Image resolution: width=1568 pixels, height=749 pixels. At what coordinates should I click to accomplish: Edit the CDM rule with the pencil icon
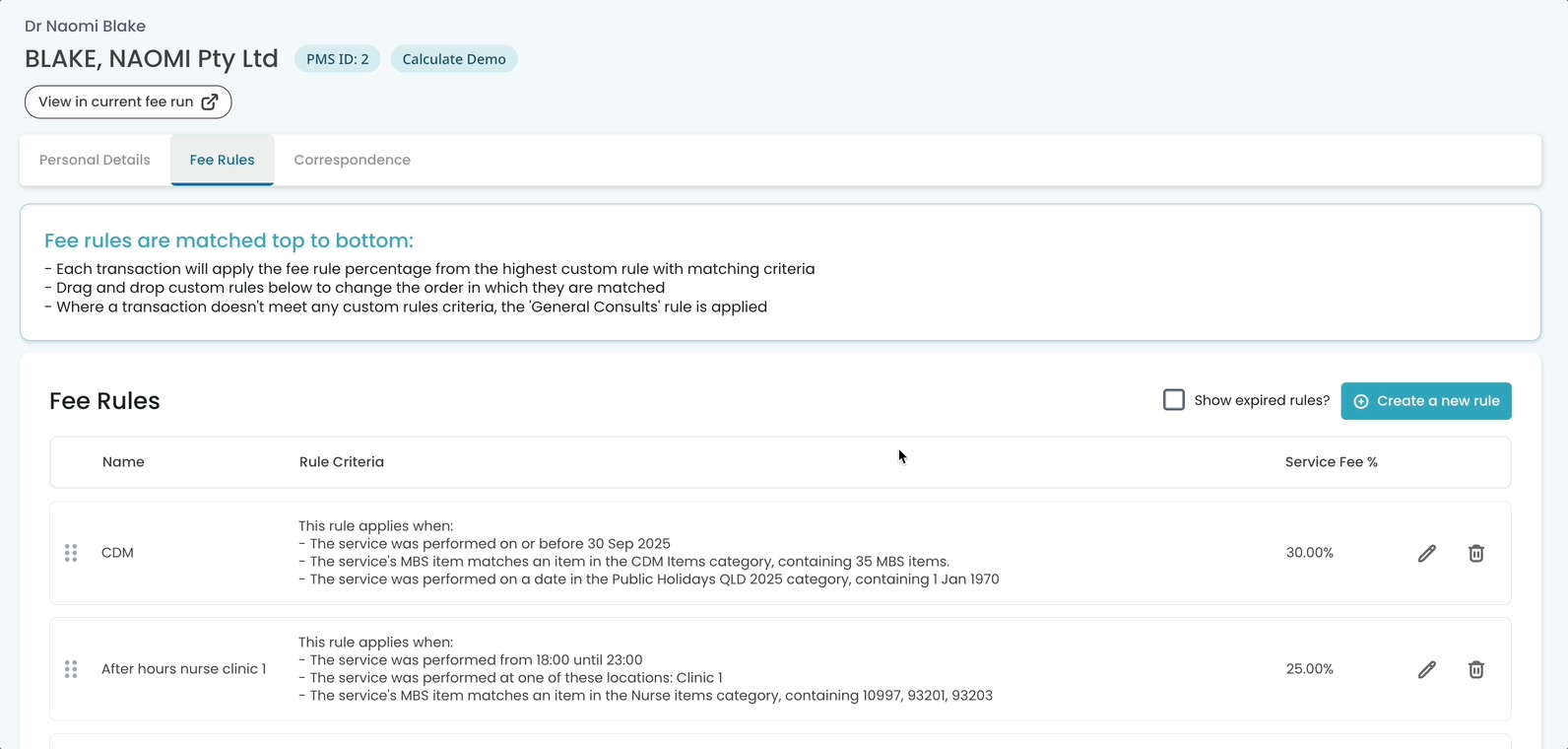click(x=1426, y=553)
